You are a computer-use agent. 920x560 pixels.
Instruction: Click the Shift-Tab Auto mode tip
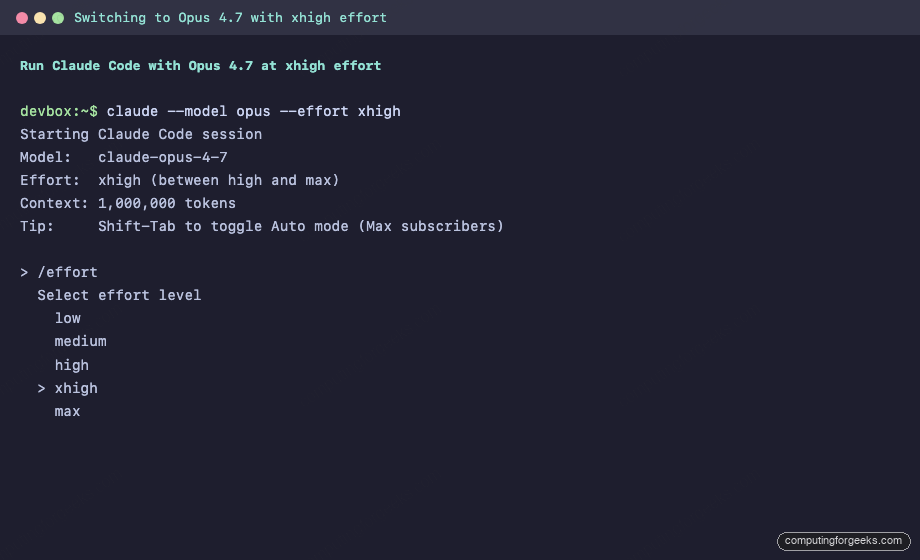(300, 226)
